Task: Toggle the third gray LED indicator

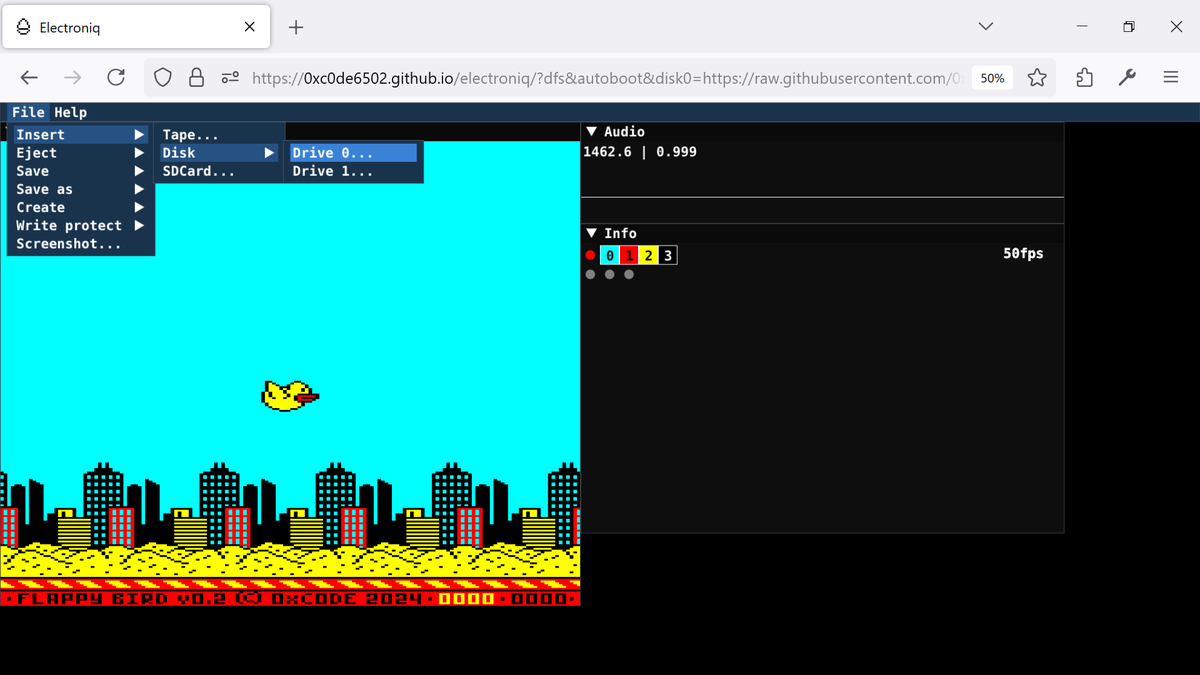Action: (629, 274)
